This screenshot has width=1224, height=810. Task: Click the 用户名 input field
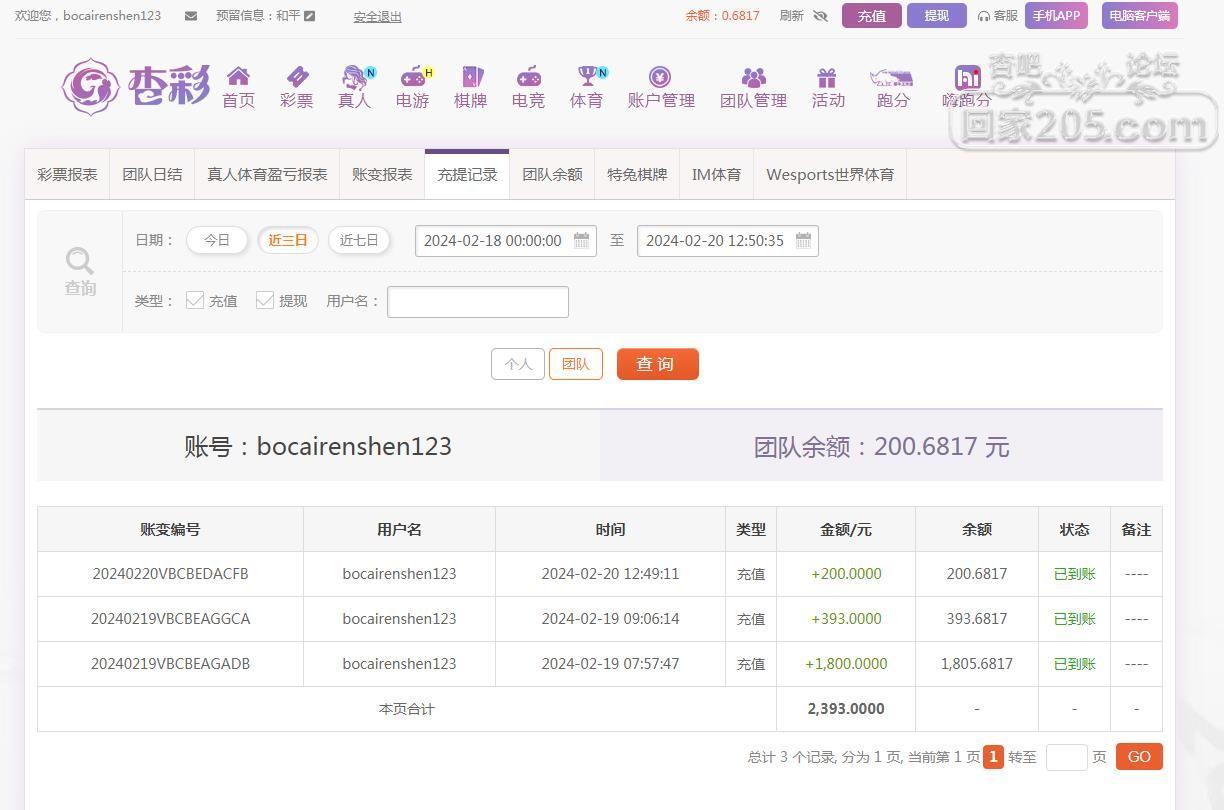click(478, 302)
